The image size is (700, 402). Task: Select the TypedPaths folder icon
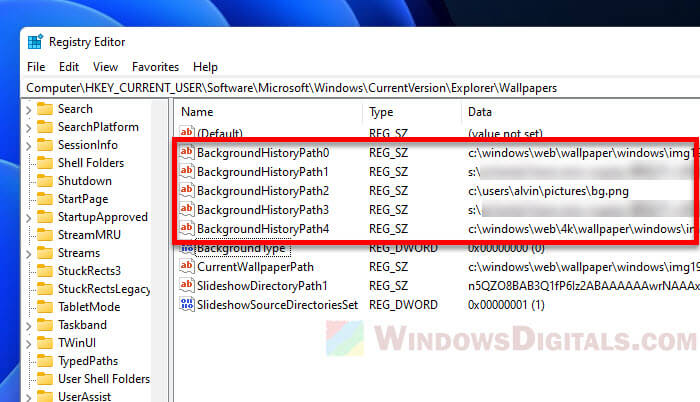(45, 361)
